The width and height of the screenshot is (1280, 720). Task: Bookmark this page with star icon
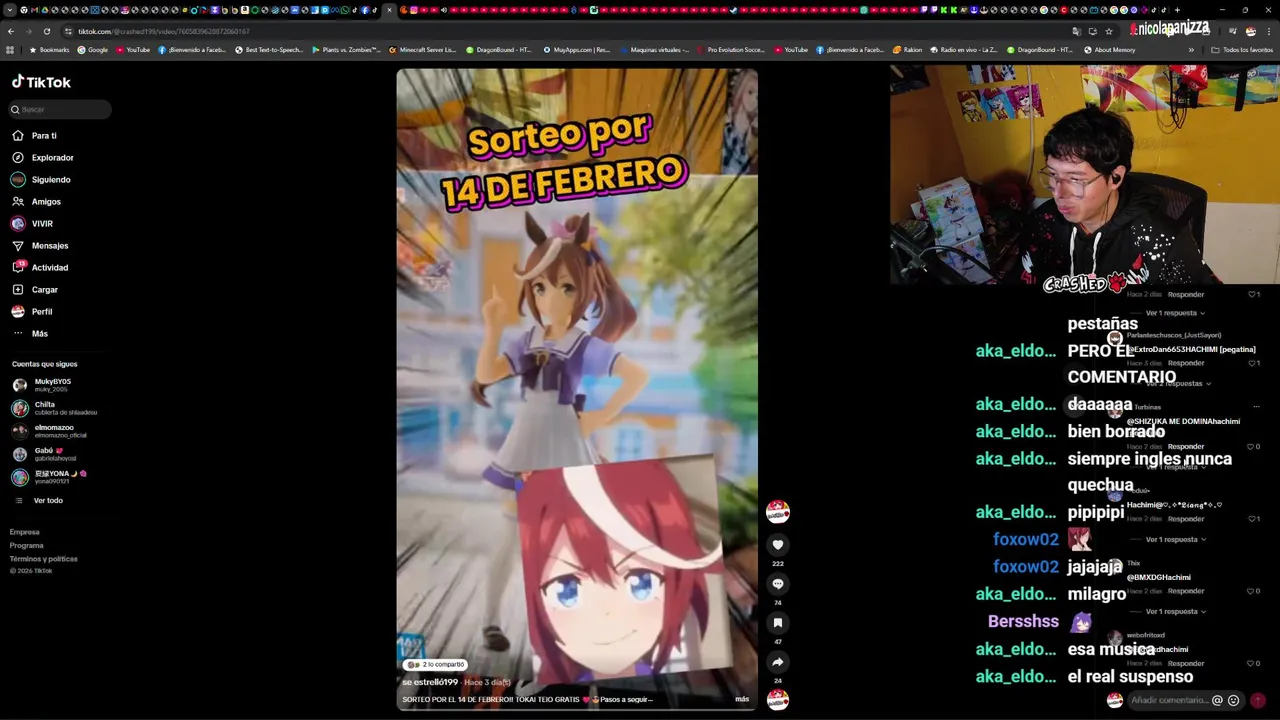pos(1109,31)
